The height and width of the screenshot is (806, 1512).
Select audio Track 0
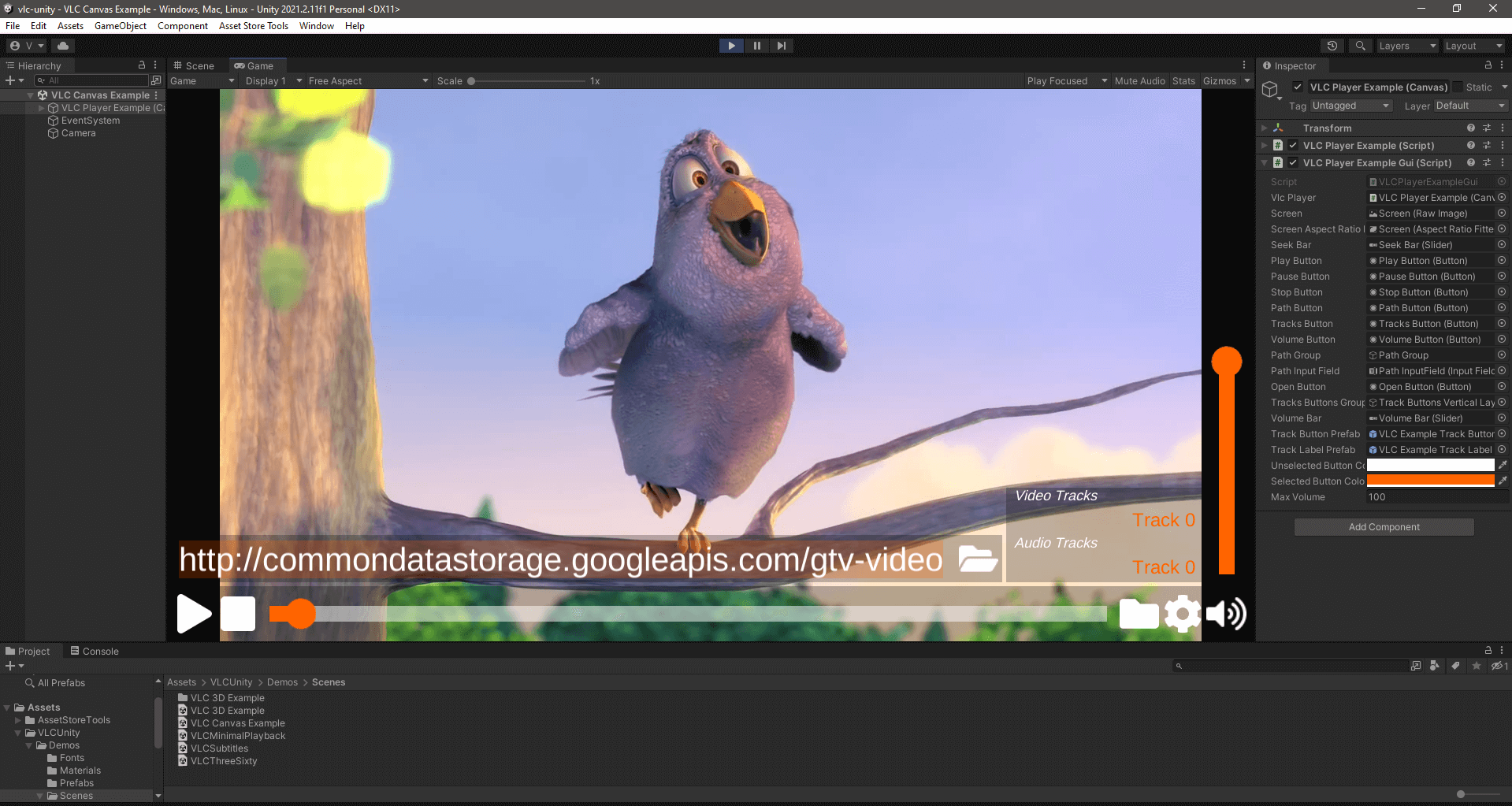coord(1163,567)
